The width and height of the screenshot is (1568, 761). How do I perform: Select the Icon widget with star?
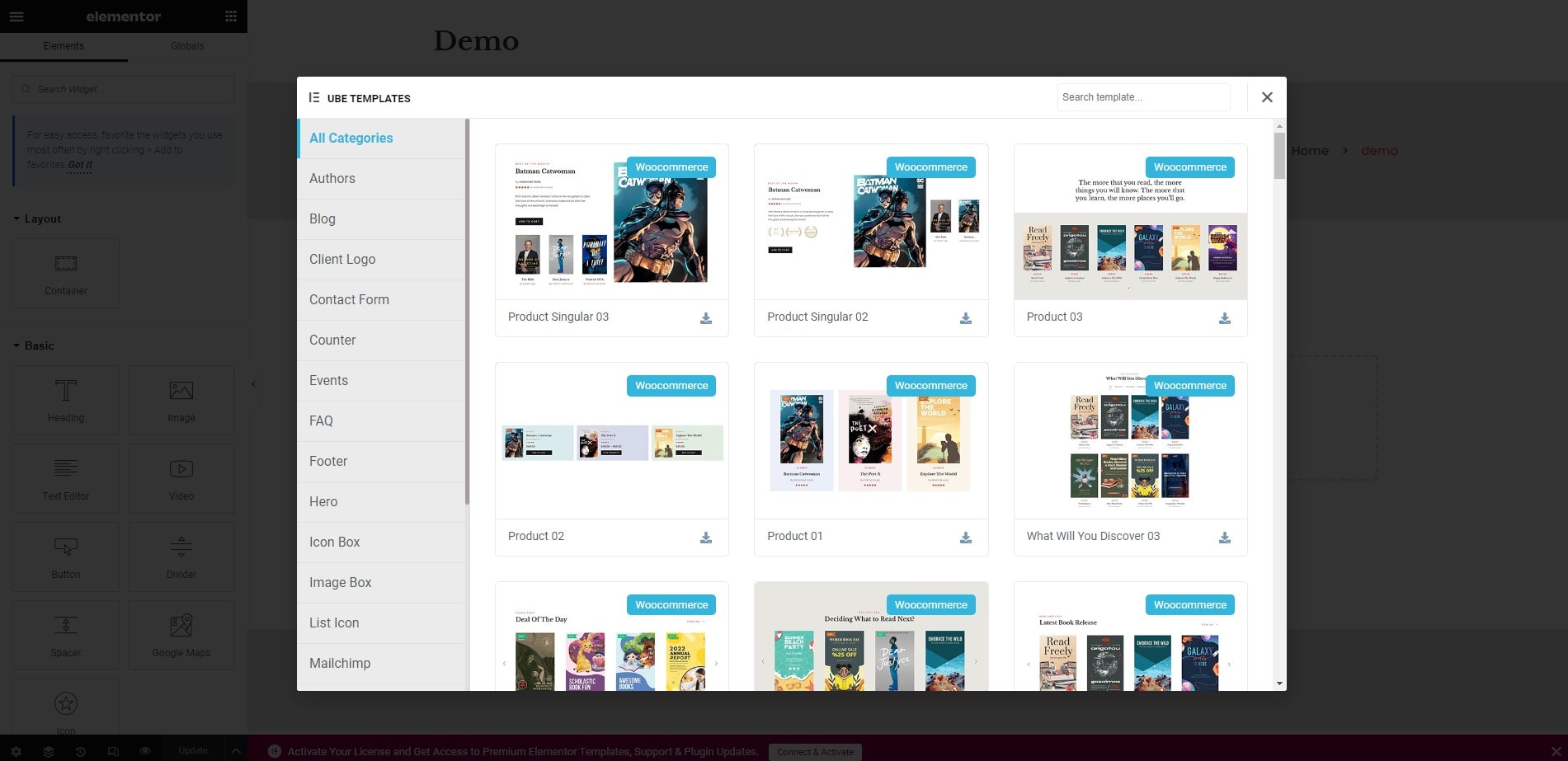point(66,707)
